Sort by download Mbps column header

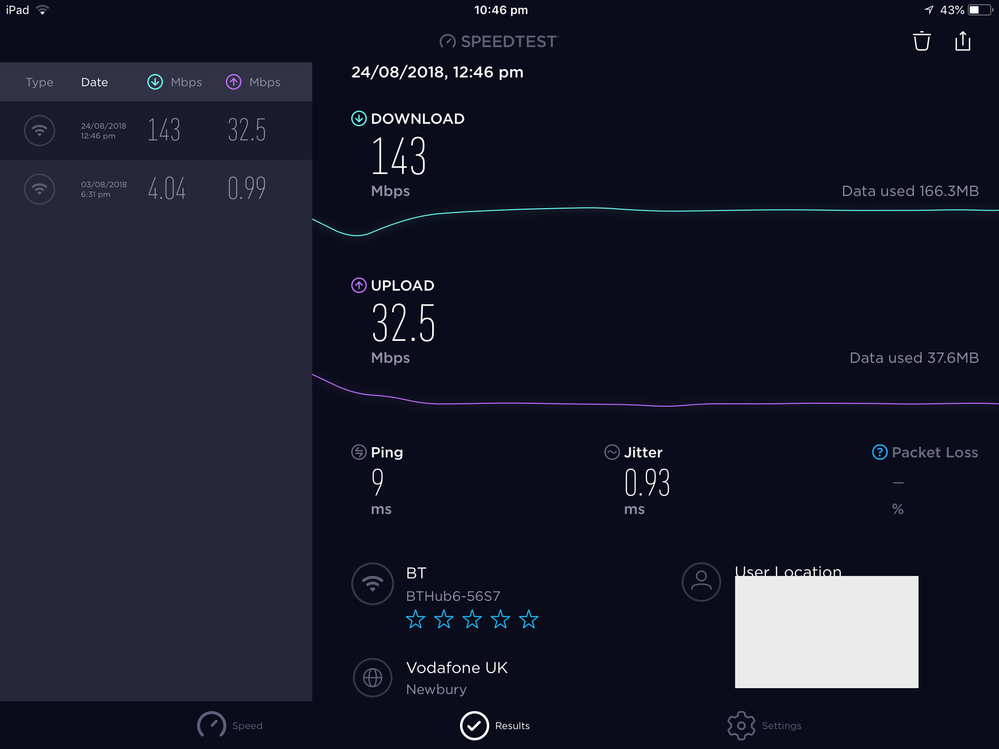(x=175, y=82)
